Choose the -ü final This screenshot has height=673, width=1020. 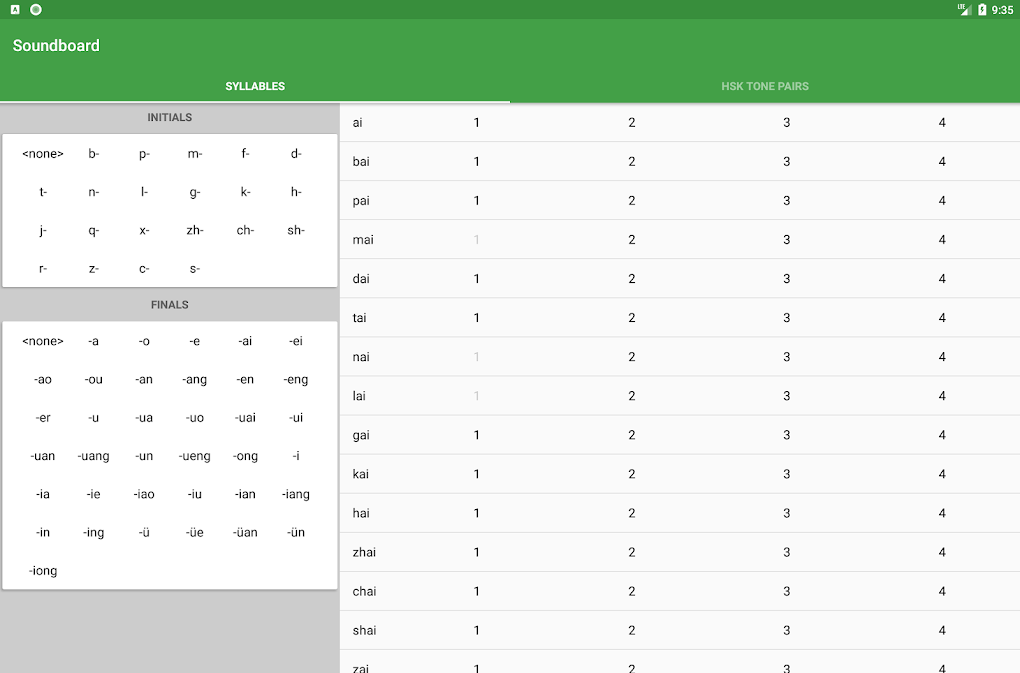pyautogui.click(x=143, y=532)
